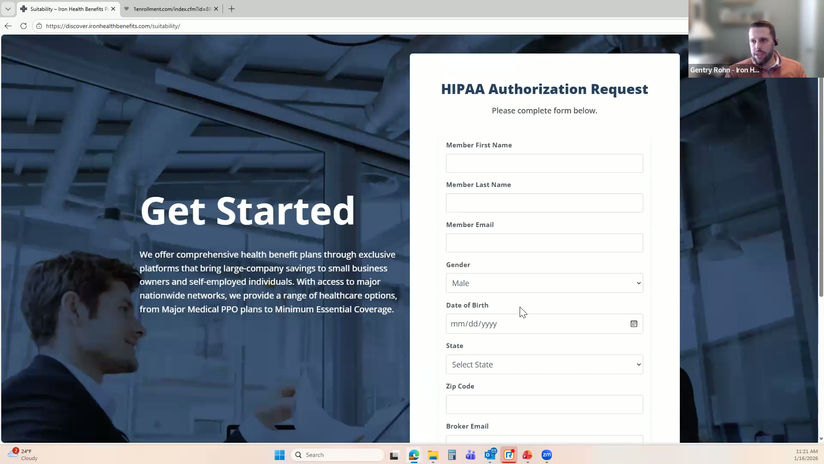
Task: Open the browser tab search chevron
Action: point(7,9)
